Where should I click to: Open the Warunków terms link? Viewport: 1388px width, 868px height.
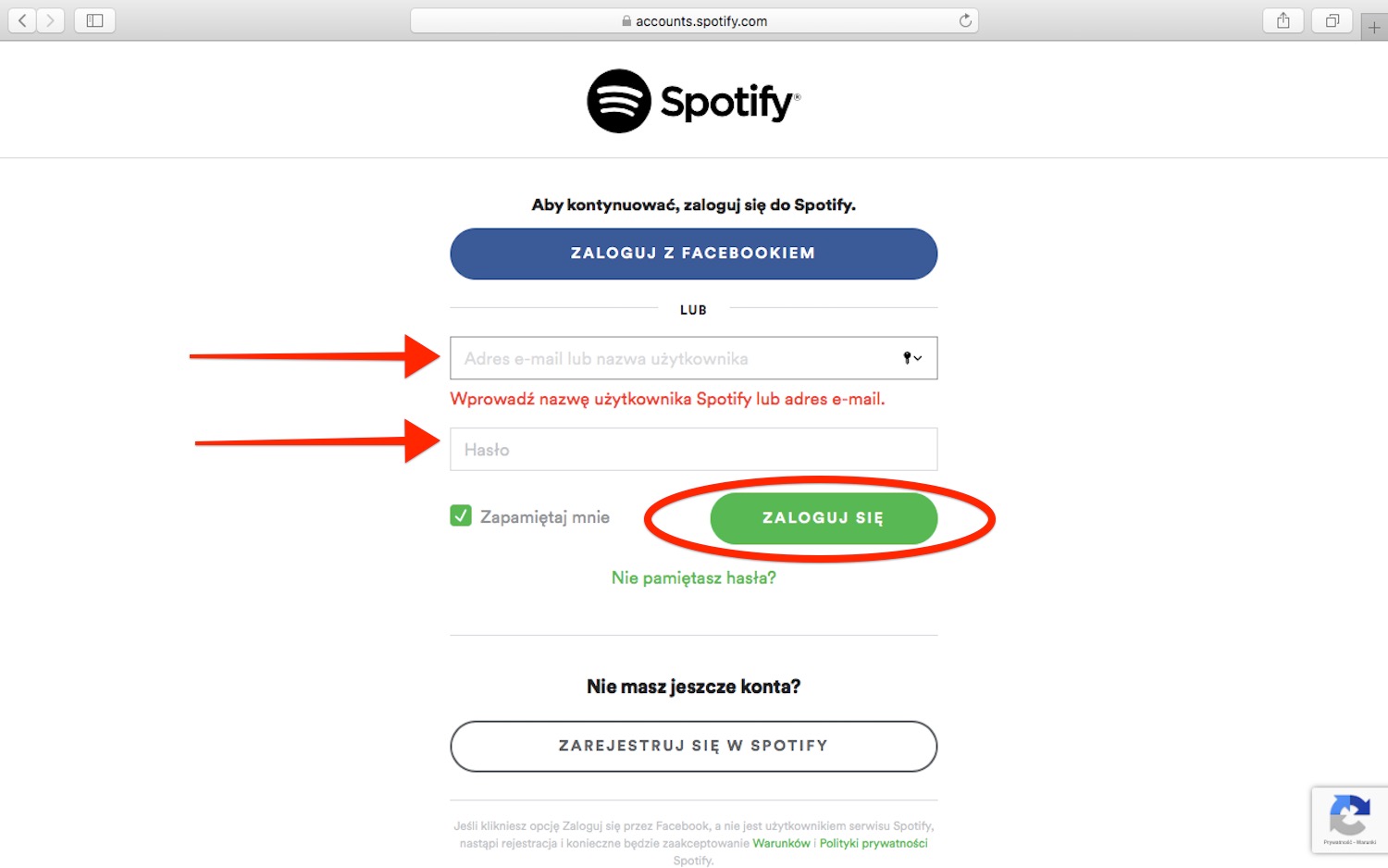click(781, 843)
